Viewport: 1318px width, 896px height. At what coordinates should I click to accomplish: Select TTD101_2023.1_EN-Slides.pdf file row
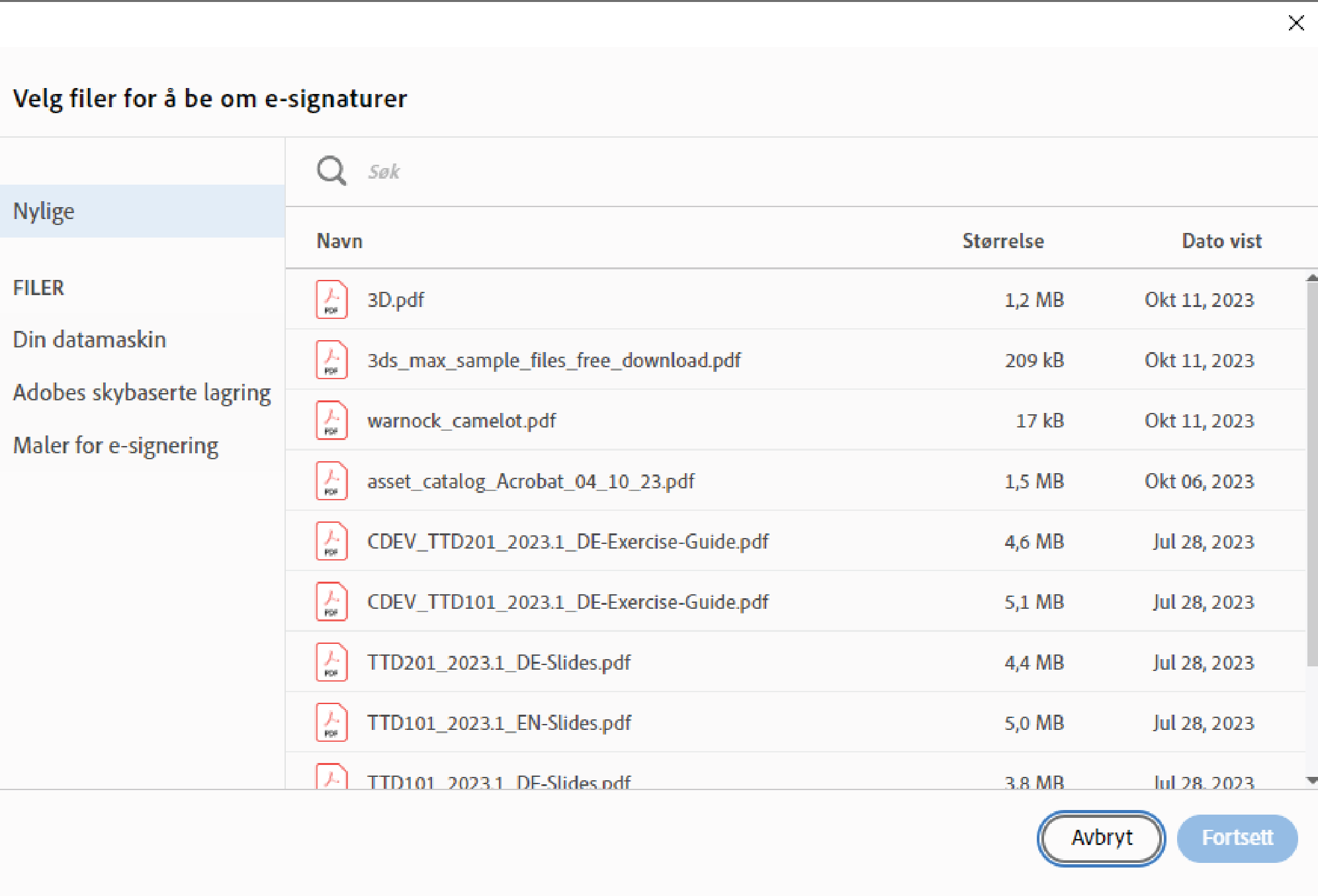click(x=500, y=723)
